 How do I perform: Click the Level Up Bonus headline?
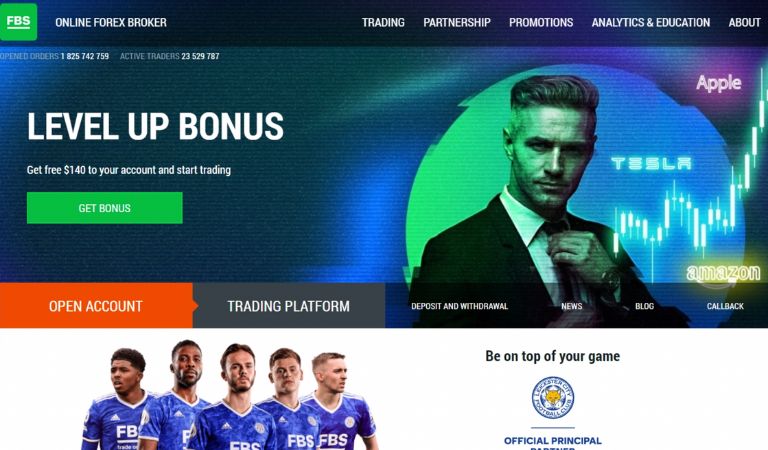coord(155,126)
